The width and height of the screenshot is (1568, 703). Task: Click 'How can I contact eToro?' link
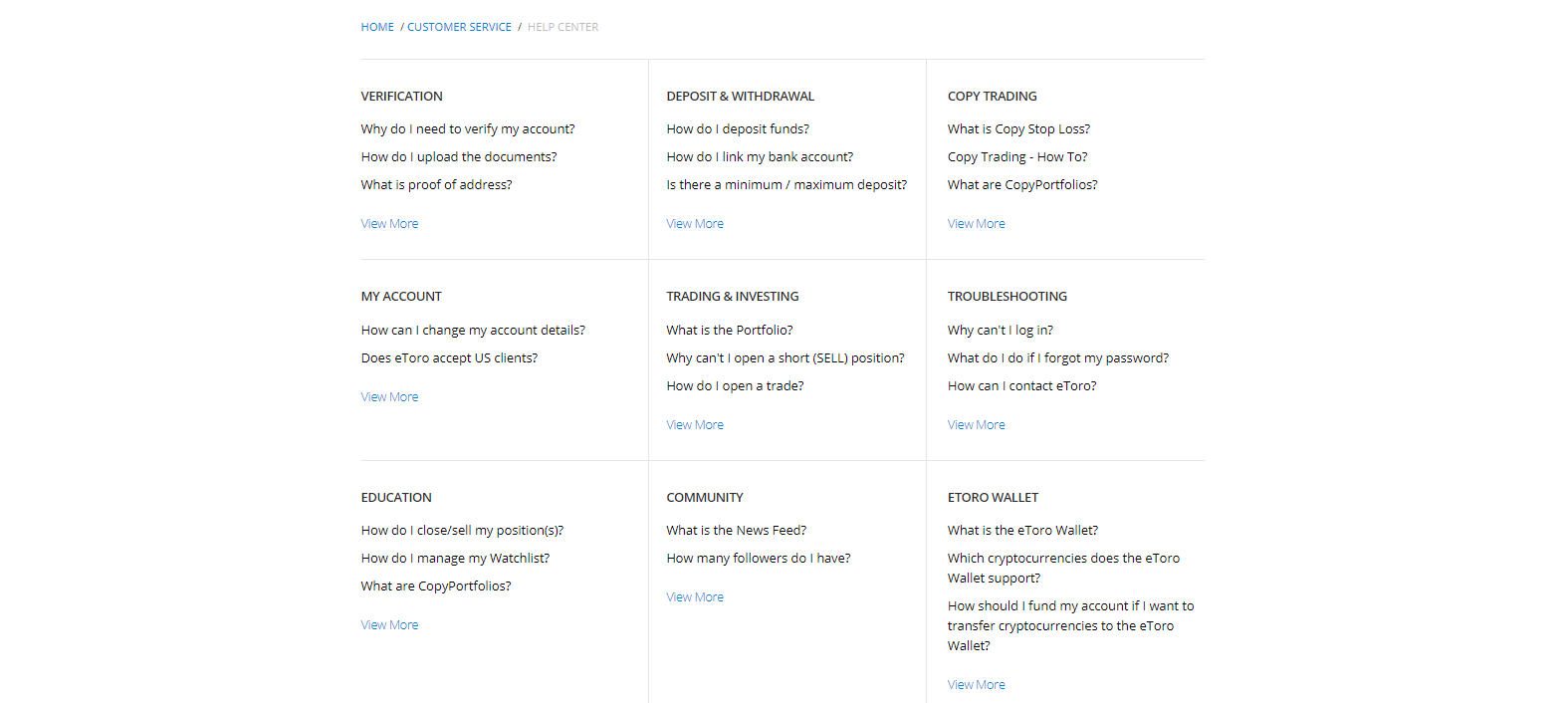click(1021, 386)
